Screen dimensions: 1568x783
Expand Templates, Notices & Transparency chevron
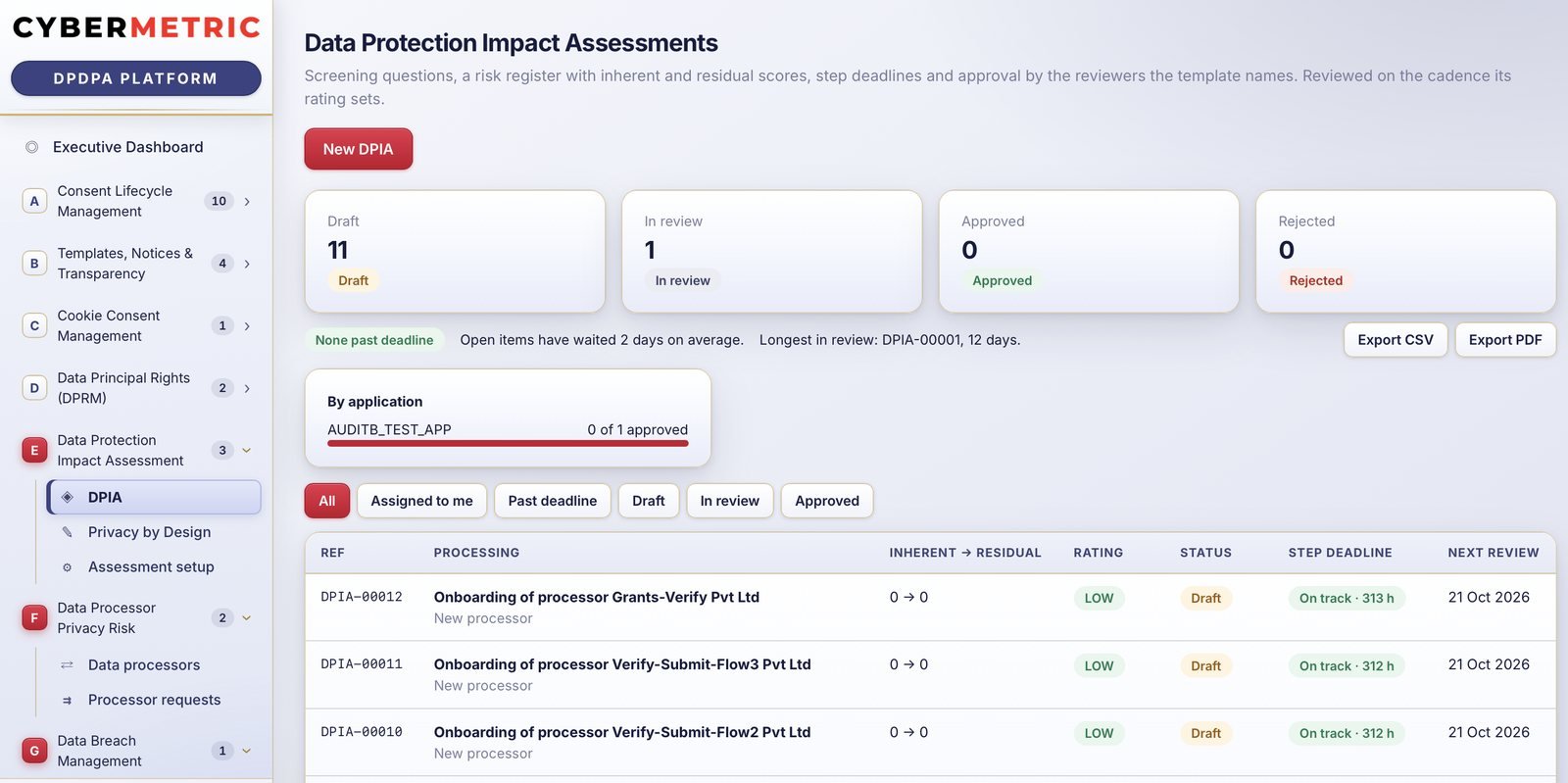tap(247, 264)
